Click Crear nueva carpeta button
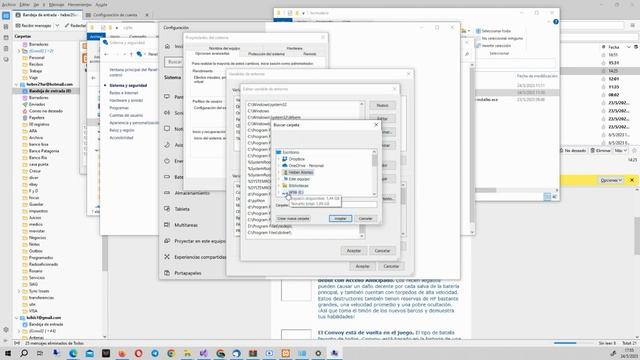Viewport: 640px width, 360px height. click(293, 218)
